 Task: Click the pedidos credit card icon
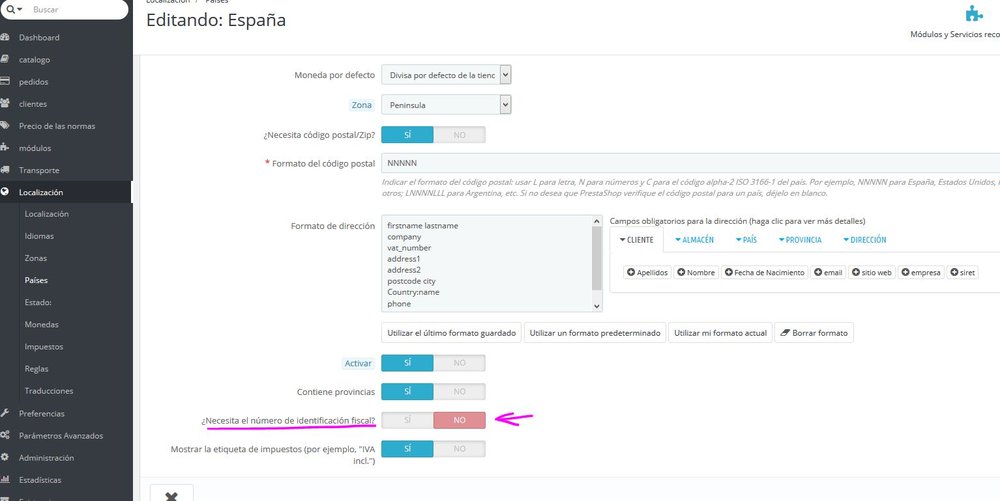tap(6, 82)
